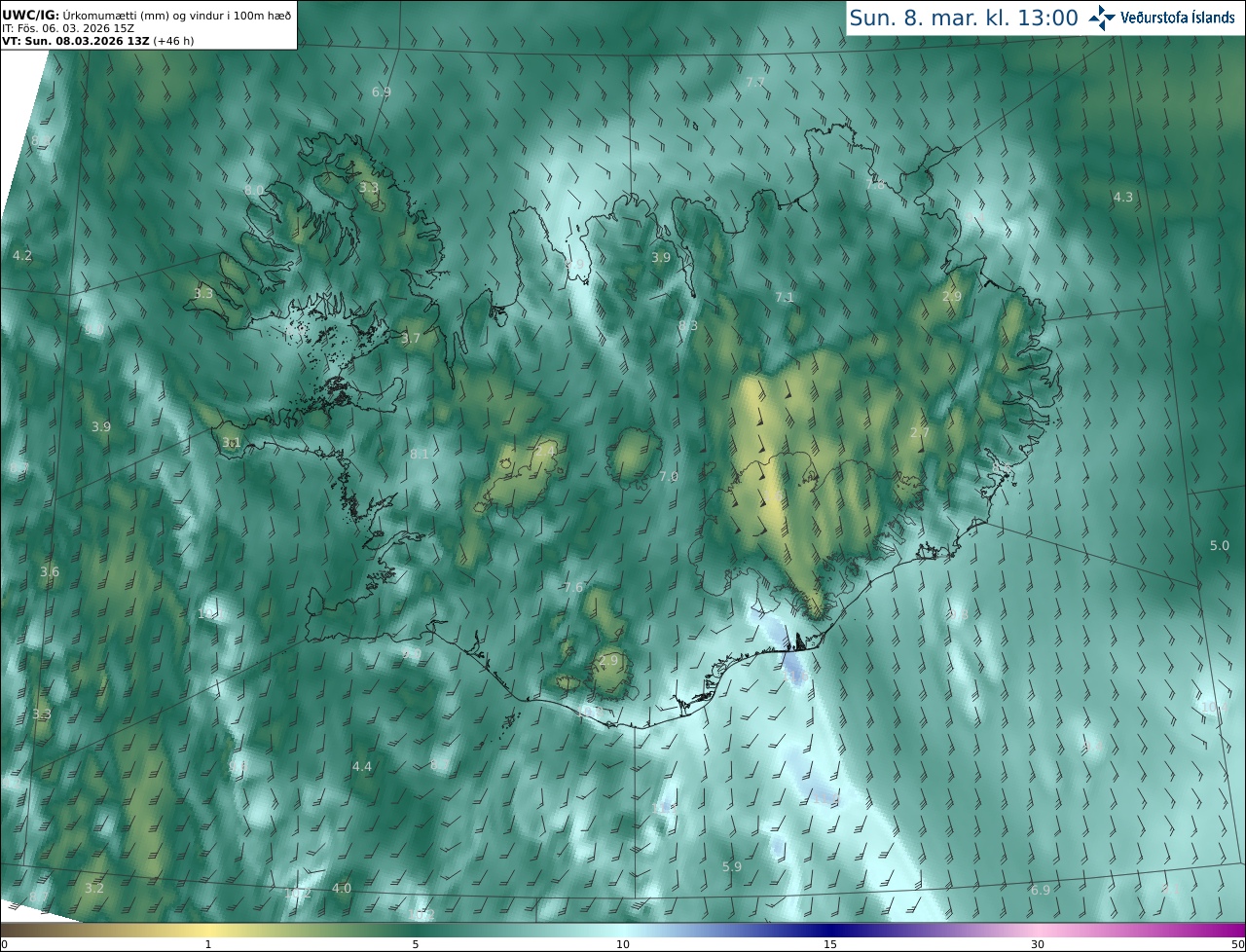Click the 4.3 value on the map
The width and height of the screenshot is (1246, 952).
click(x=1123, y=197)
